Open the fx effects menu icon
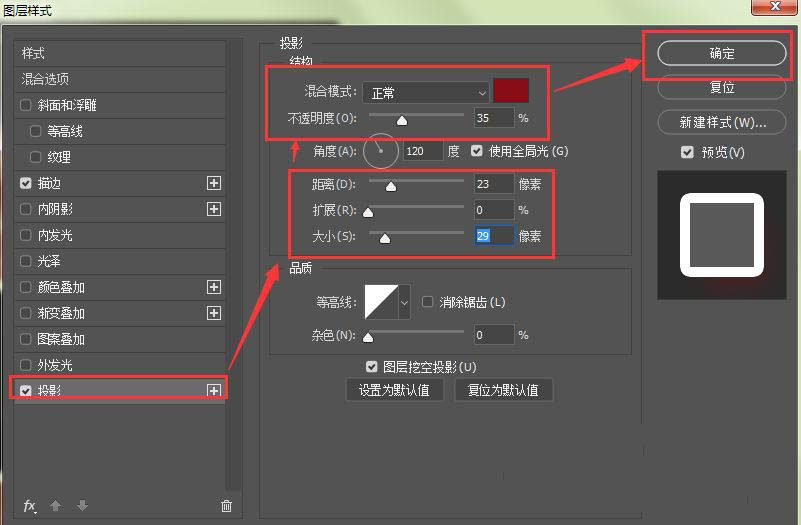Screen dimensions: 801x525 (x=30, y=506)
